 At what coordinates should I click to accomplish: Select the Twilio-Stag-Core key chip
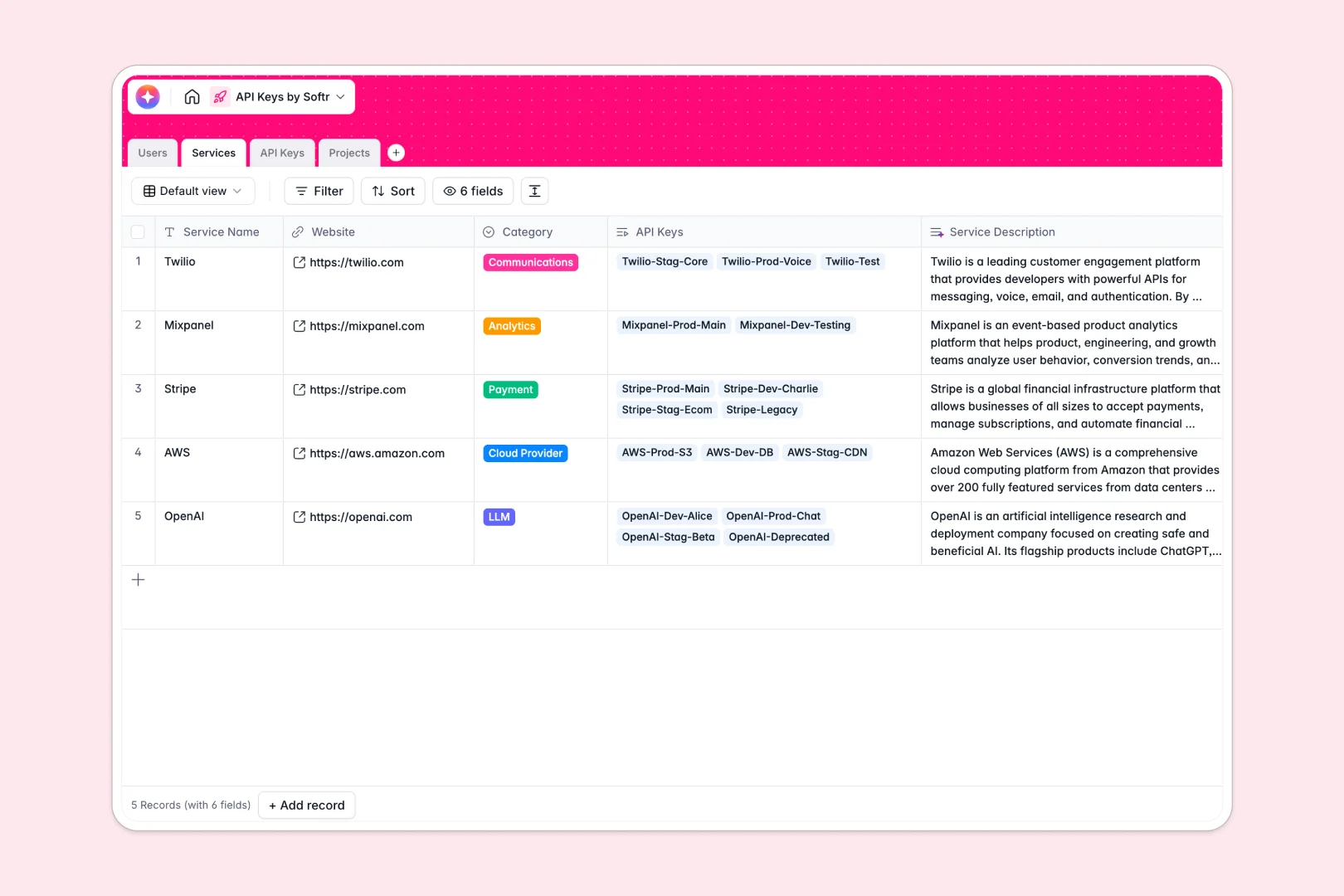(x=665, y=261)
